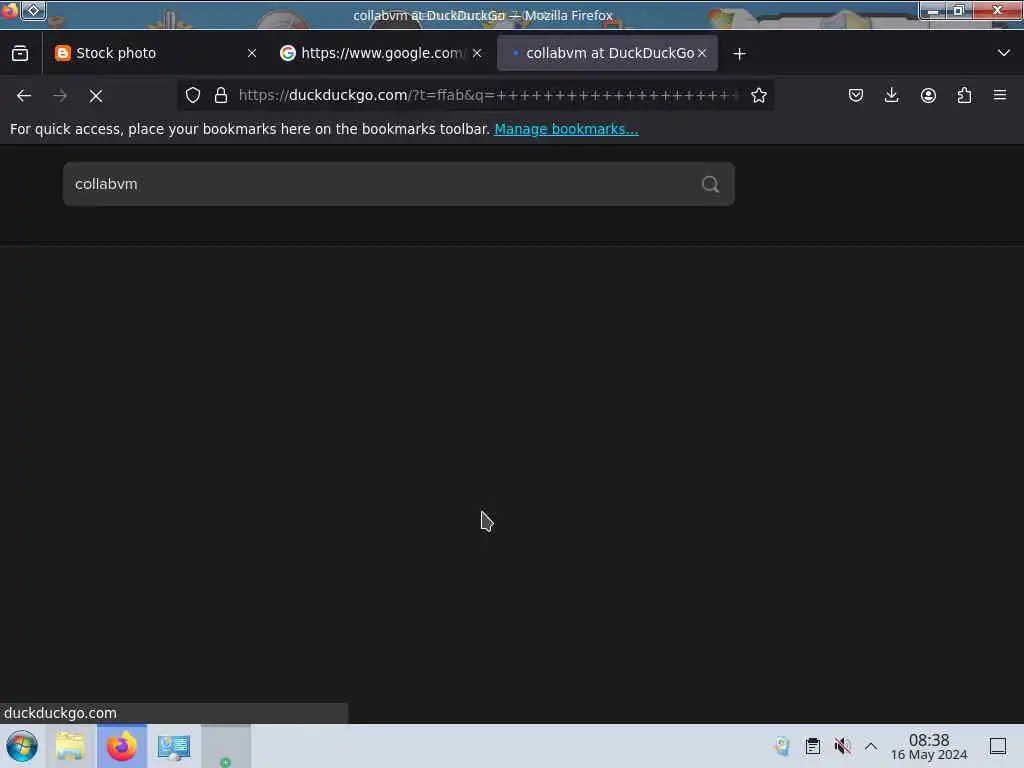Open a new tab

pyautogui.click(x=739, y=54)
